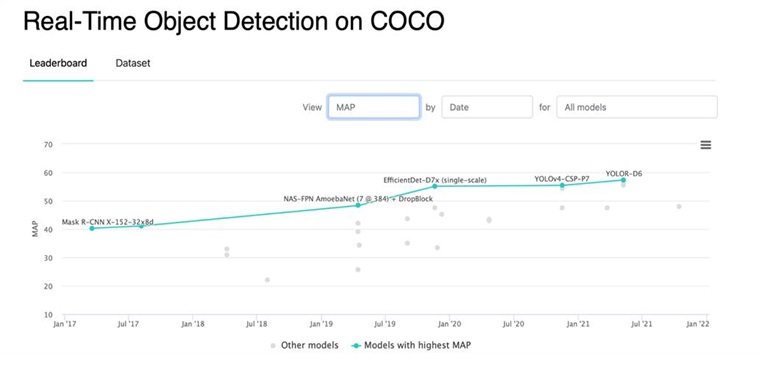
Task: Open the MAP metric dropdown
Action: (374, 107)
